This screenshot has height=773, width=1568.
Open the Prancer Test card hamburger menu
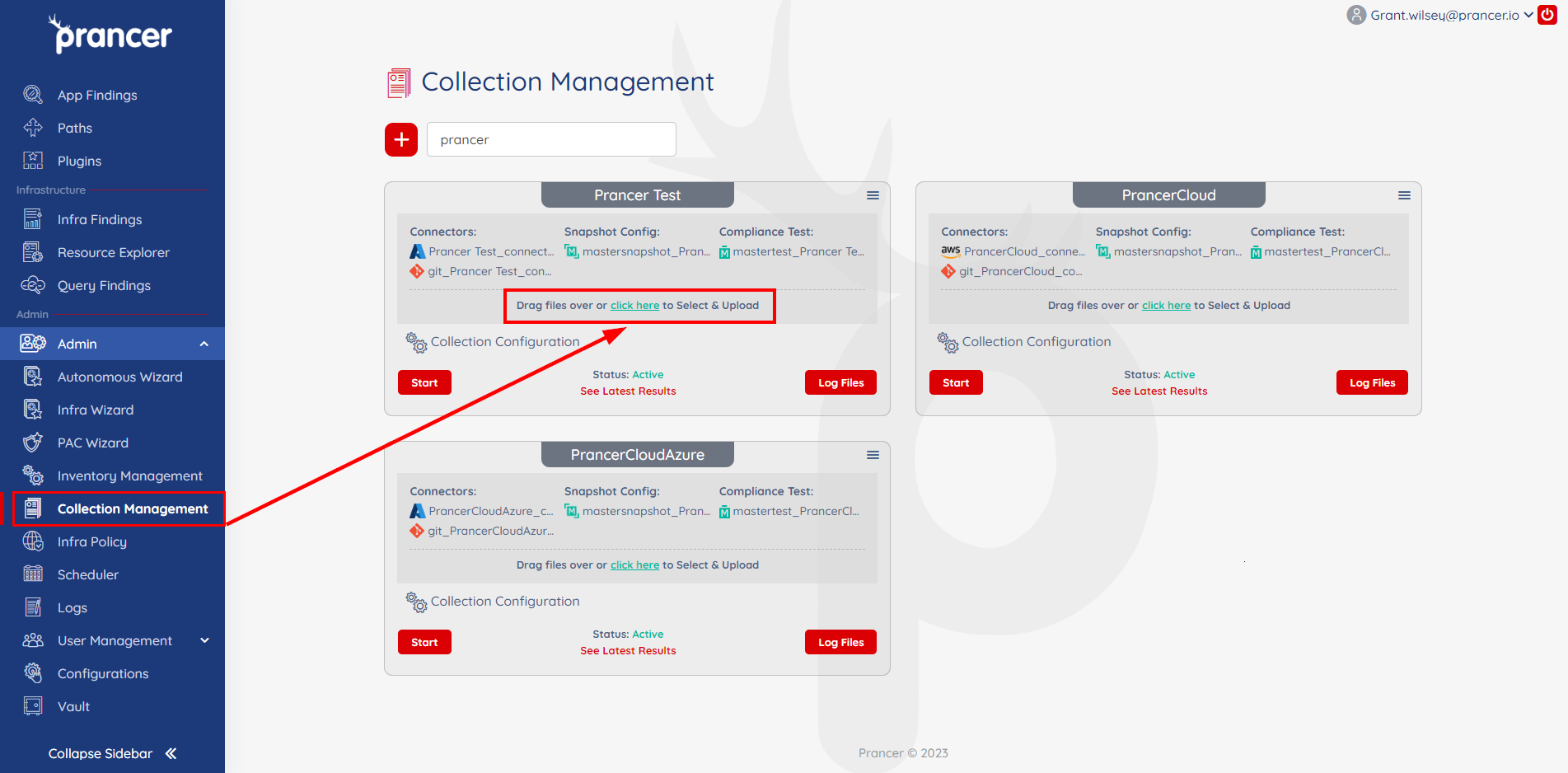873,195
